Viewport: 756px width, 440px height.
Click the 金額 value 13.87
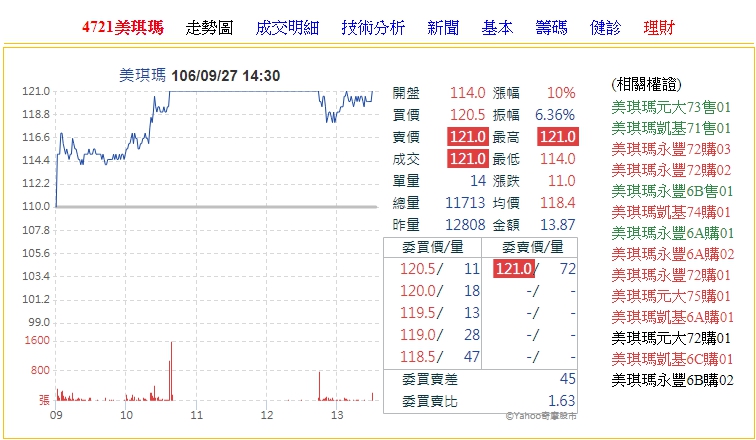pyautogui.click(x=558, y=225)
